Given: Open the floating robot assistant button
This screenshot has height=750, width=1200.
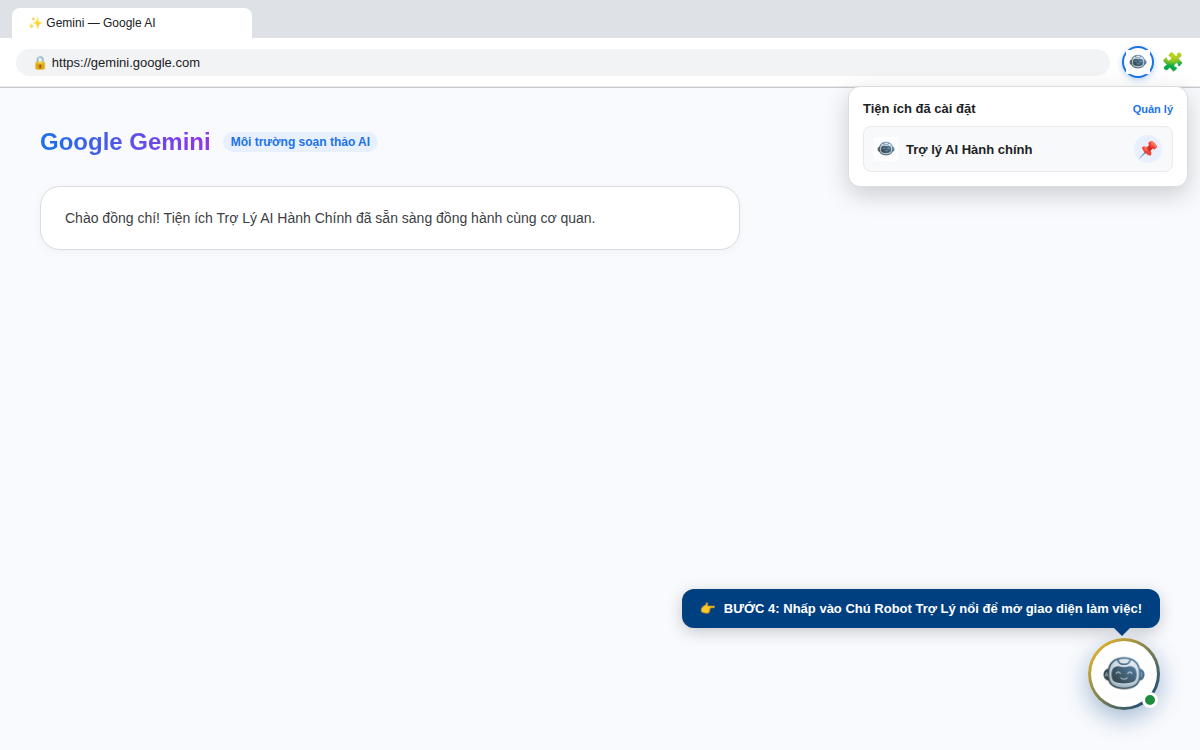Looking at the screenshot, I should coord(1124,674).
